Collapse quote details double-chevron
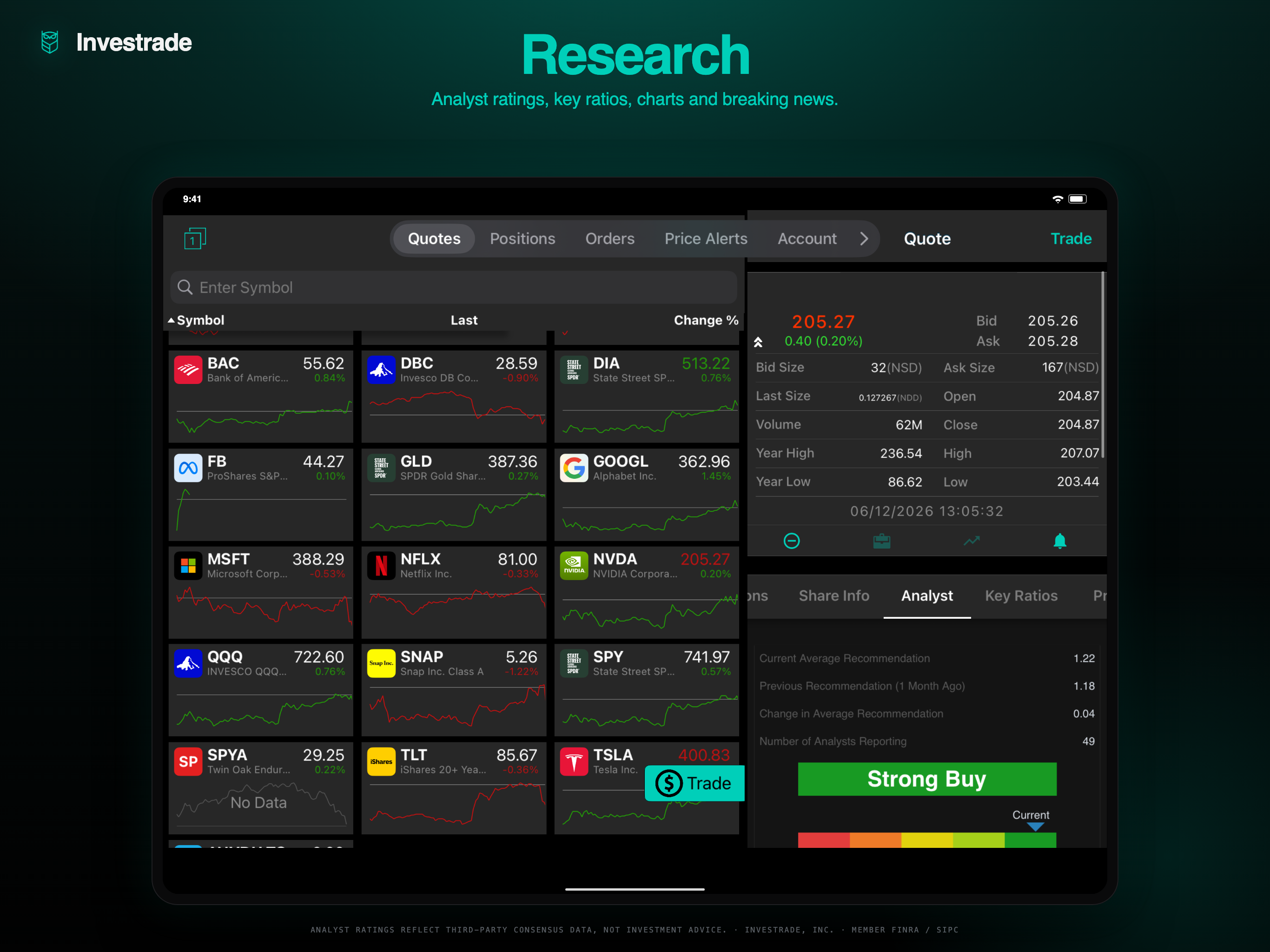The image size is (1270, 952). click(758, 342)
